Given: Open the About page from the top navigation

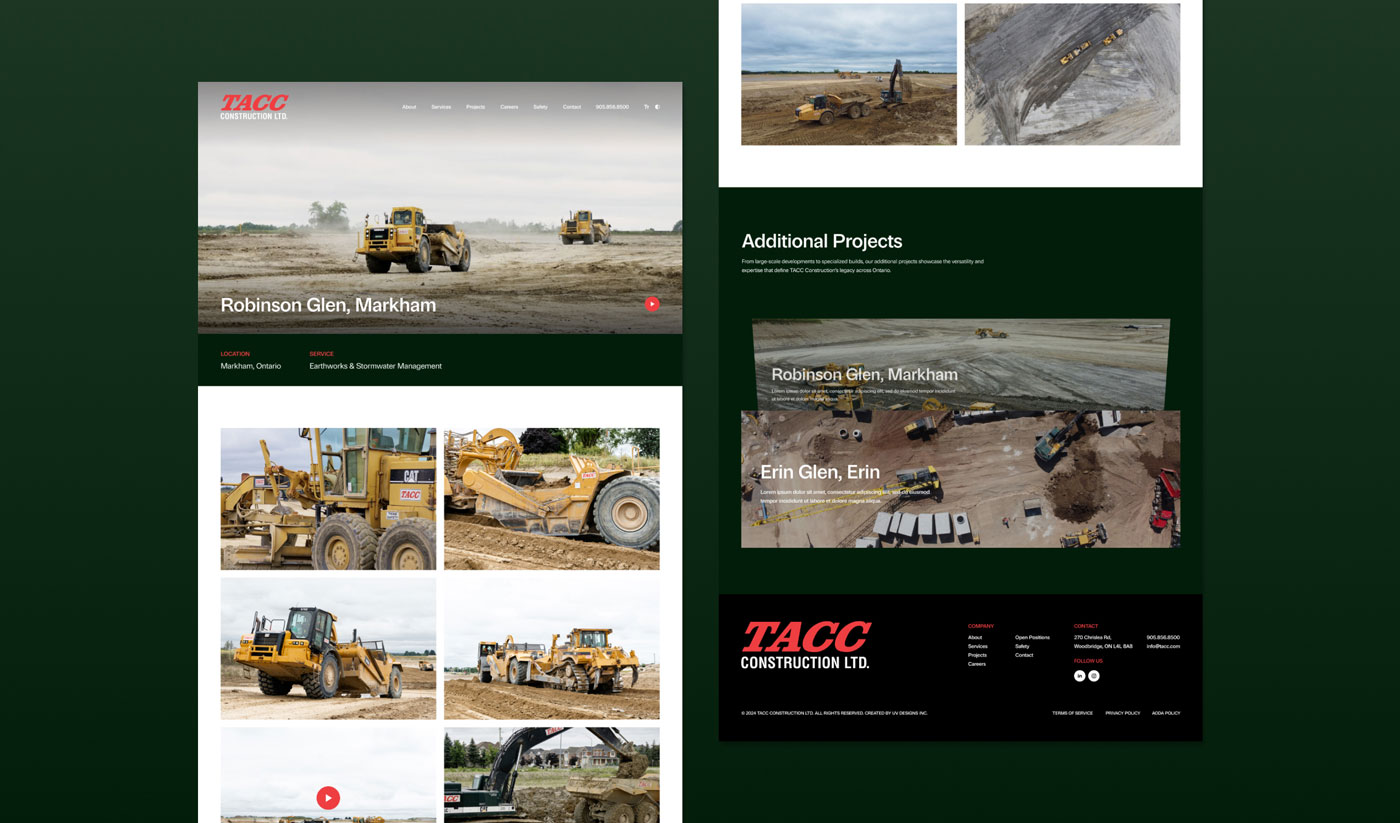Looking at the screenshot, I should (408, 106).
